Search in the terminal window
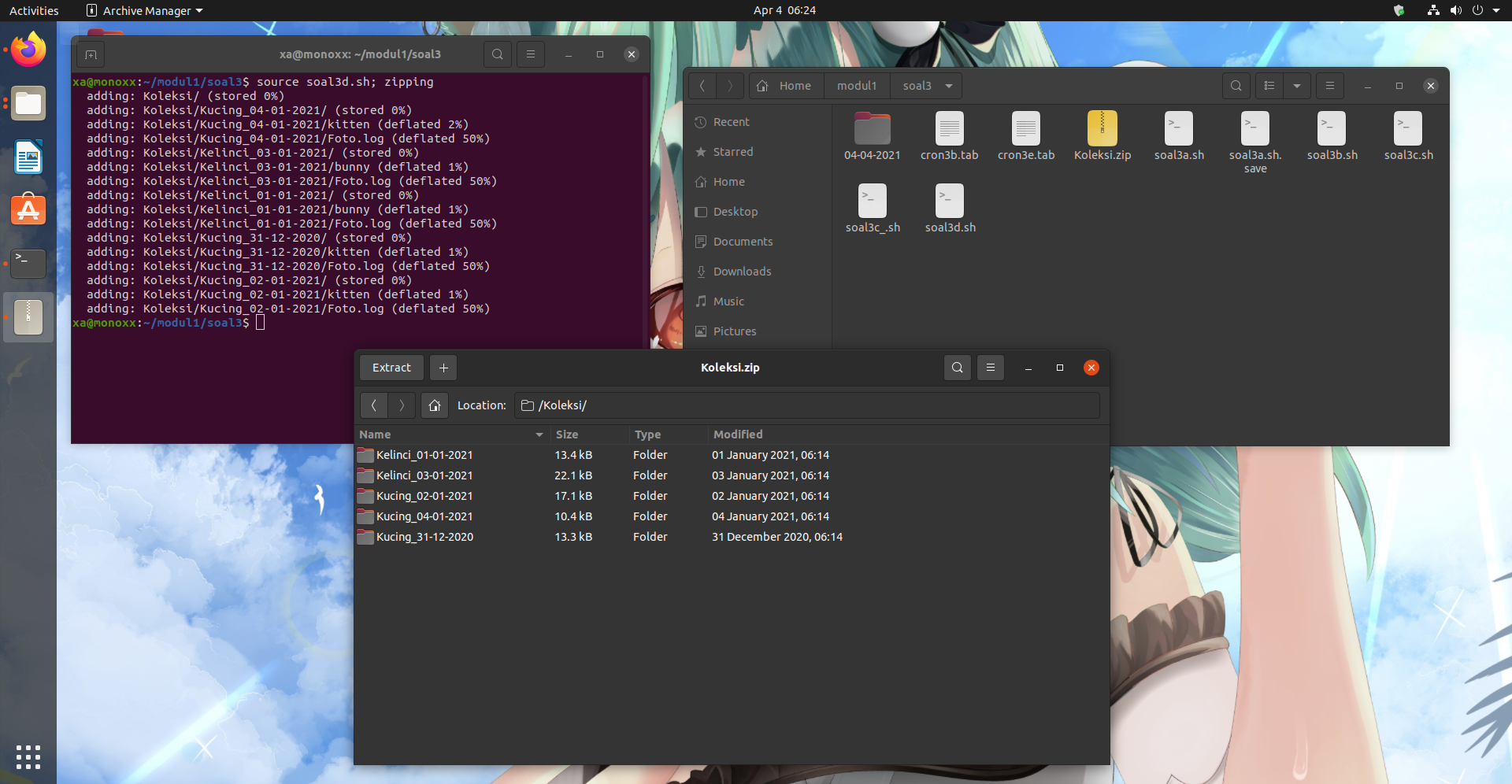Viewport: 1512px width, 784px height. click(x=498, y=54)
